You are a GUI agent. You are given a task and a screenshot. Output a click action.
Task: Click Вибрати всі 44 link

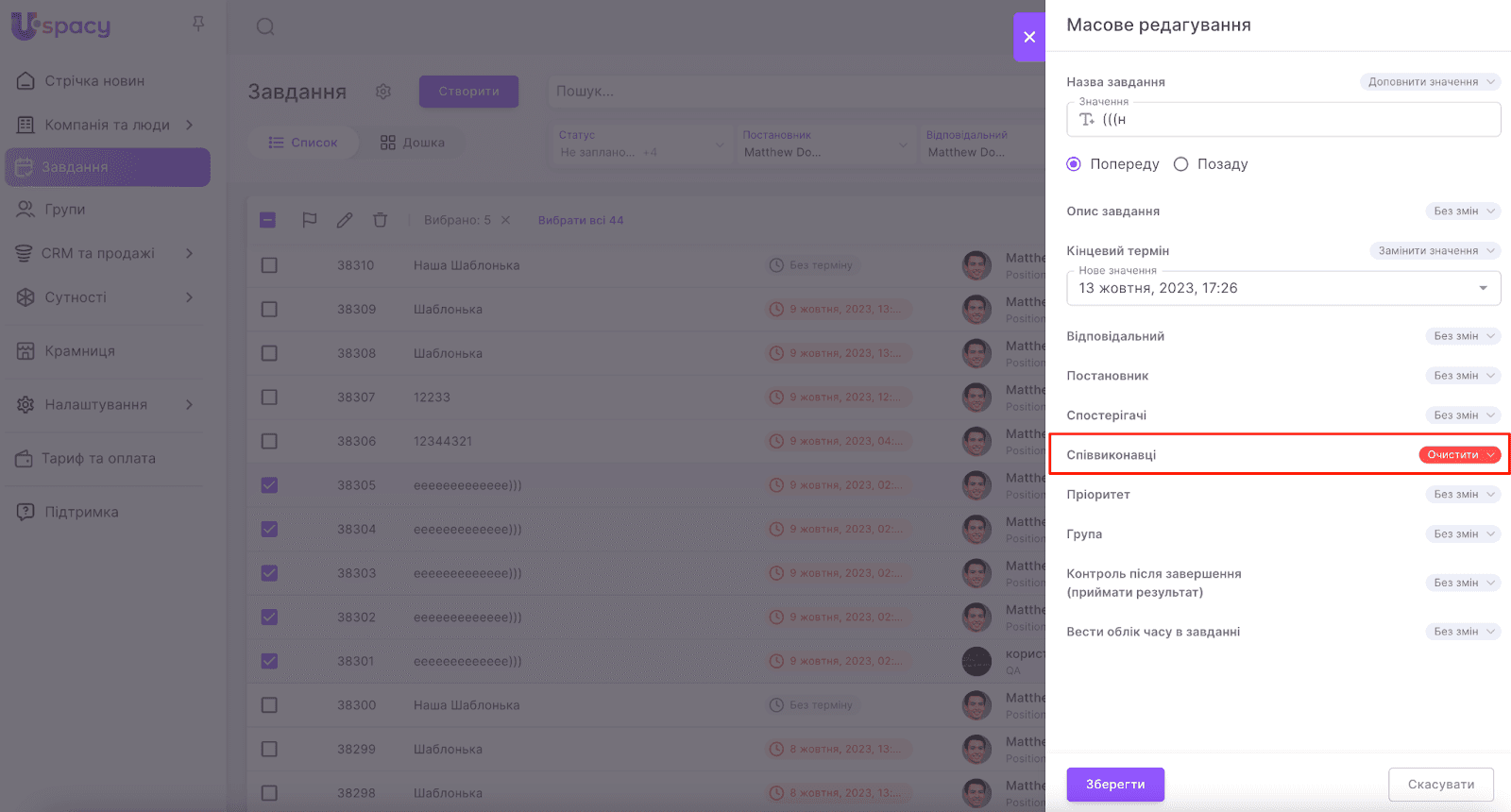click(581, 220)
